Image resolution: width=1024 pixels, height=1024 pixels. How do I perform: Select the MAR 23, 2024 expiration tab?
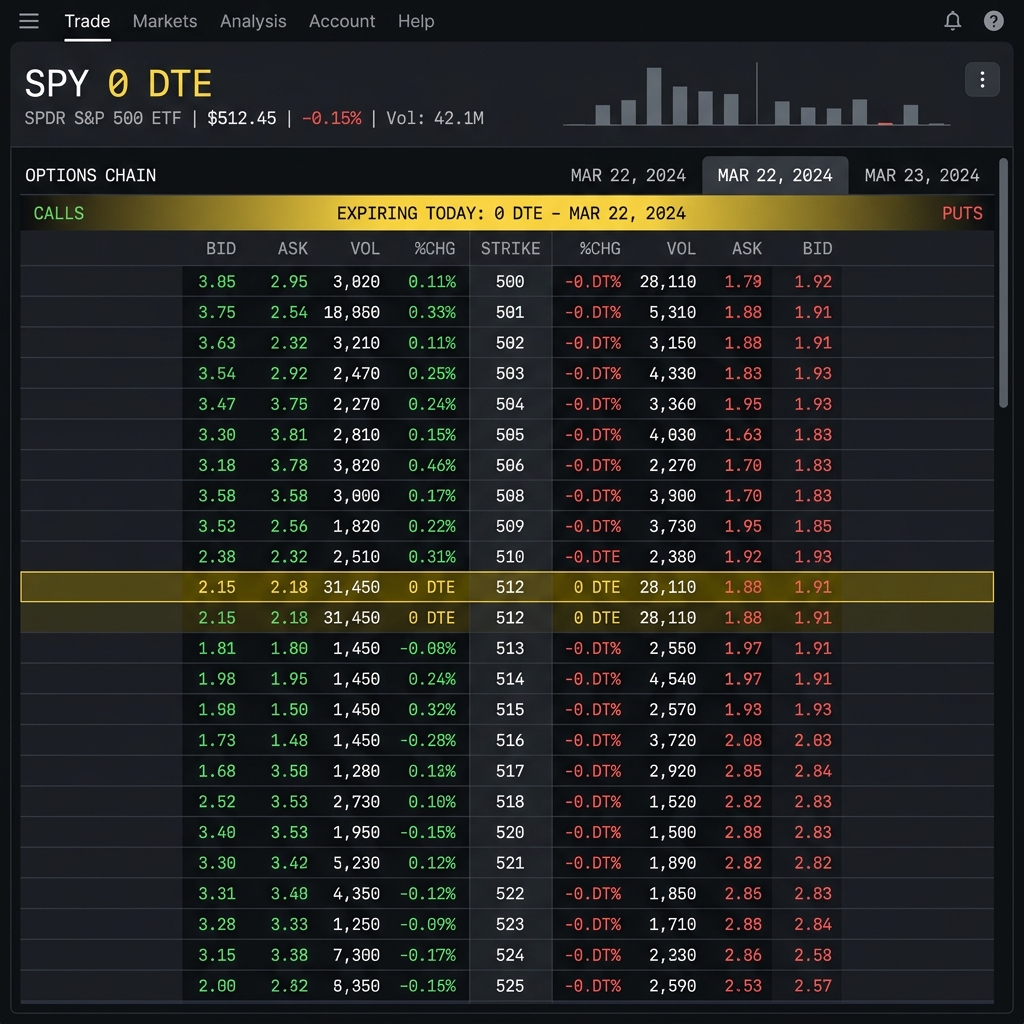(921, 175)
